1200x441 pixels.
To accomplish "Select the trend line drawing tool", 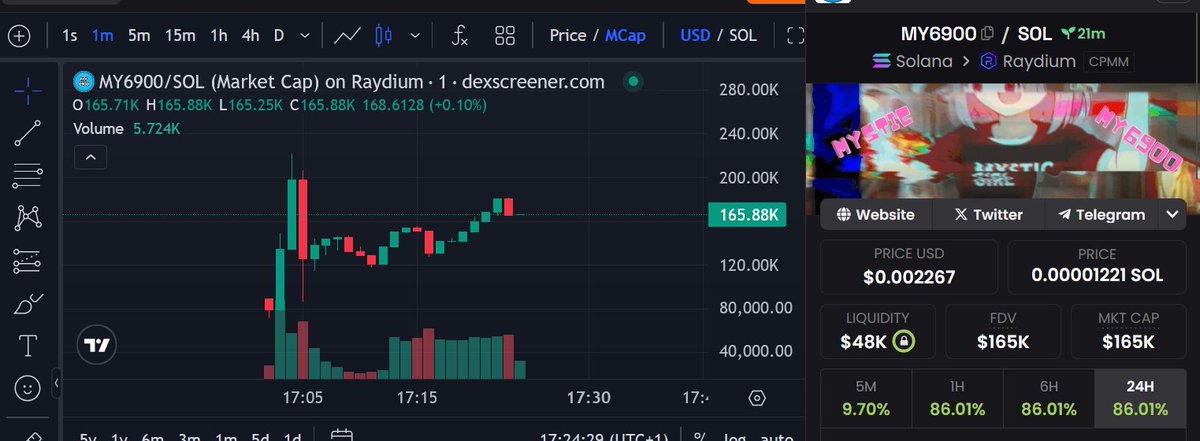I will click(27, 133).
